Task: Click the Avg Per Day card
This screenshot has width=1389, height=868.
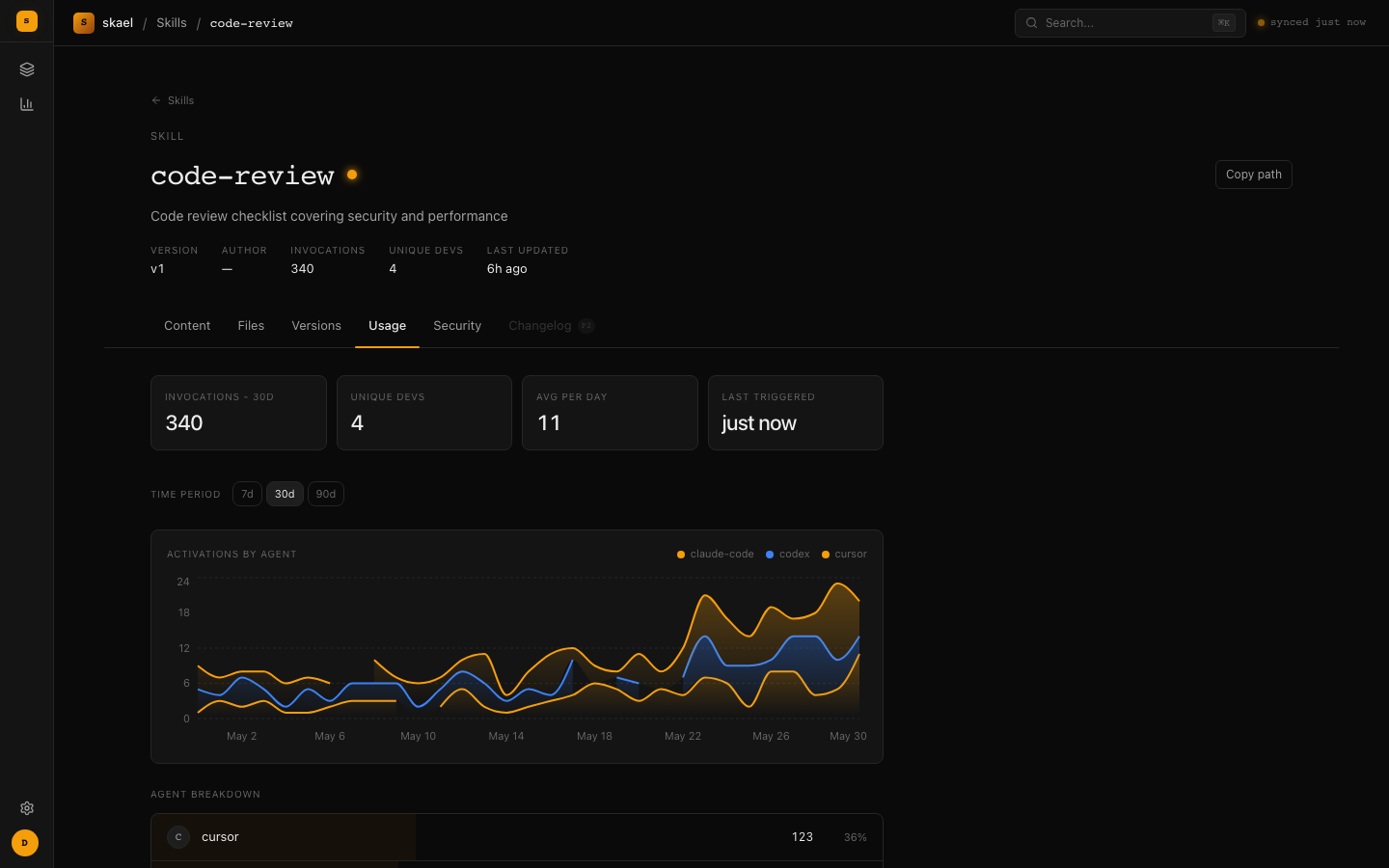Action: tap(610, 413)
